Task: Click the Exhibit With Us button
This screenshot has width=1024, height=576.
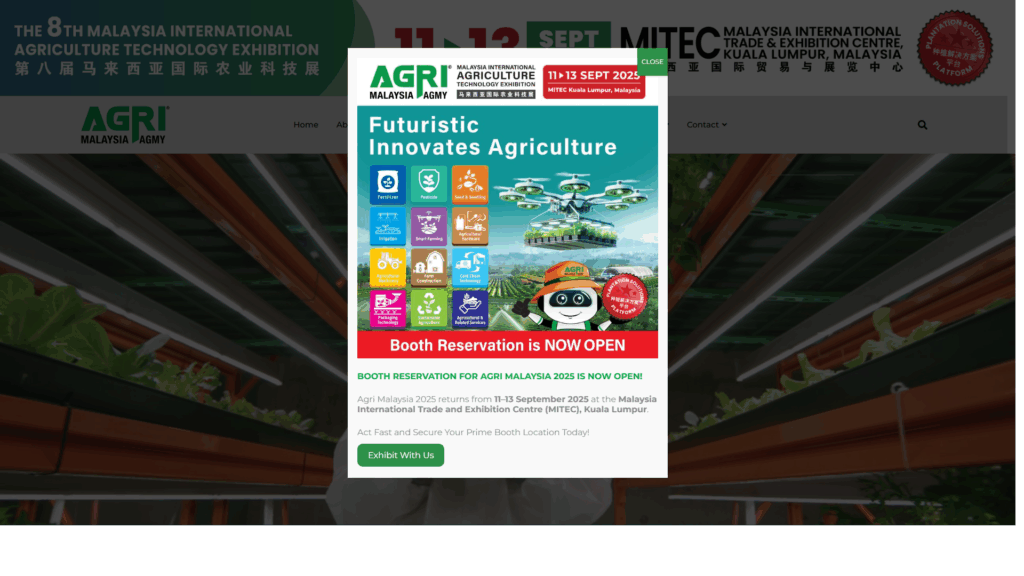Action: pyautogui.click(x=400, y=455)
